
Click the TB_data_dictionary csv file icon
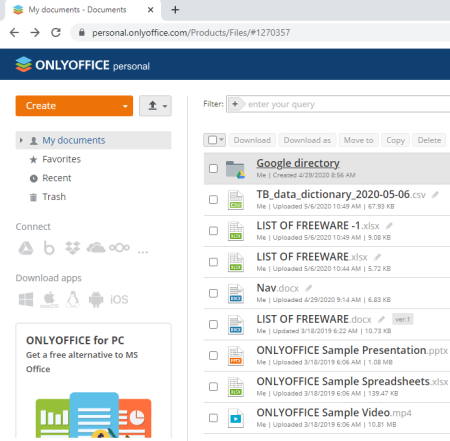236,200
